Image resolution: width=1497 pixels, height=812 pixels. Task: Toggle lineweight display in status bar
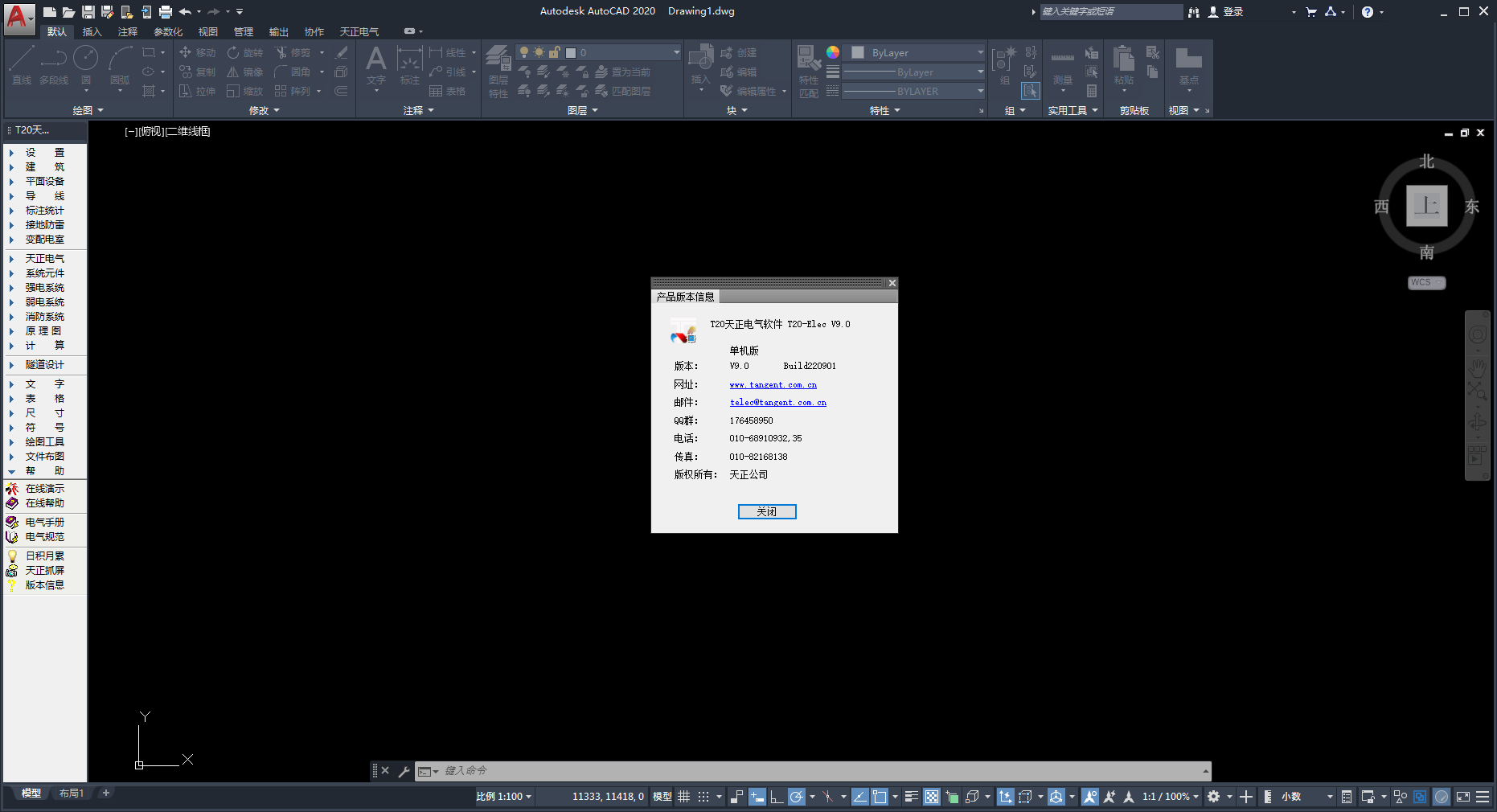[x=911, y=797]
